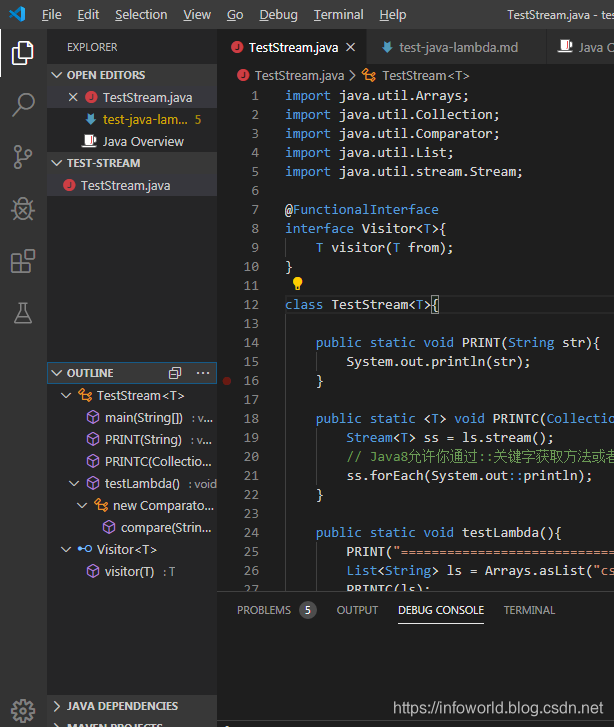614x727 pixels.
Task: Switch to the Output panel tab
Action: [357, 610]
